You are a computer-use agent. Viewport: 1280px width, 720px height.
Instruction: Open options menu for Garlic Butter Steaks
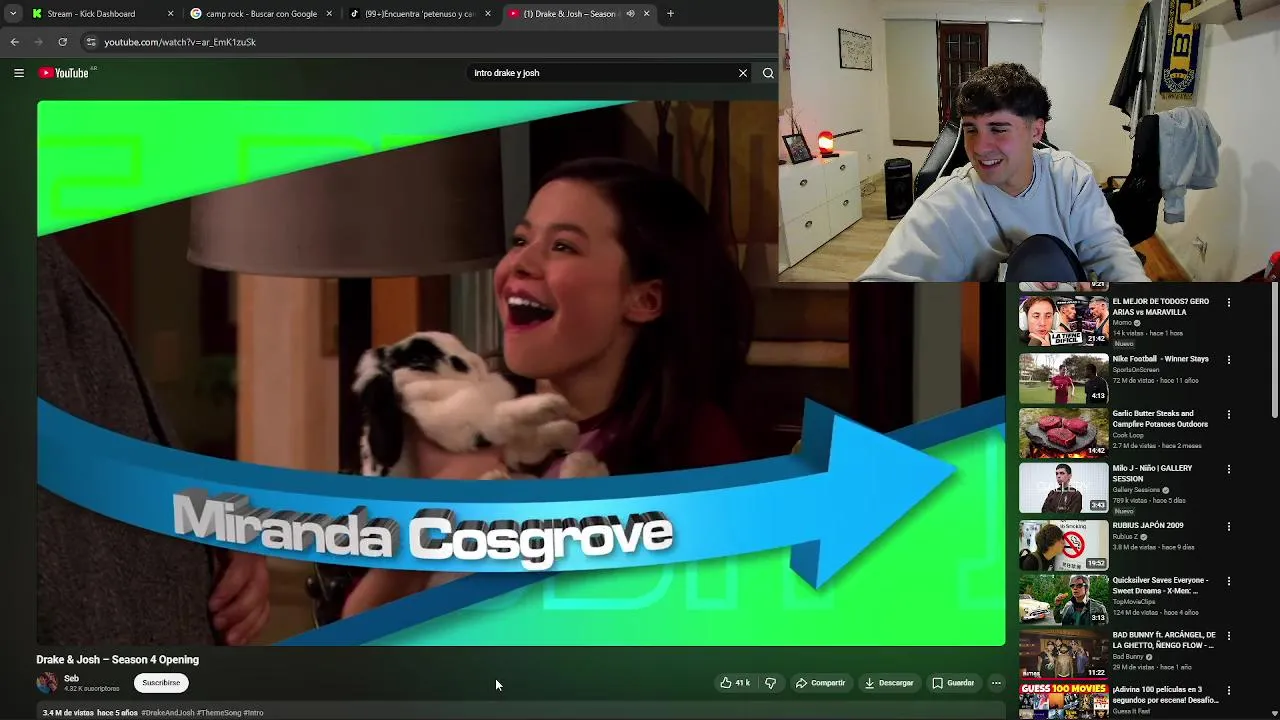pyautogui.click(x=1229, y=414)
